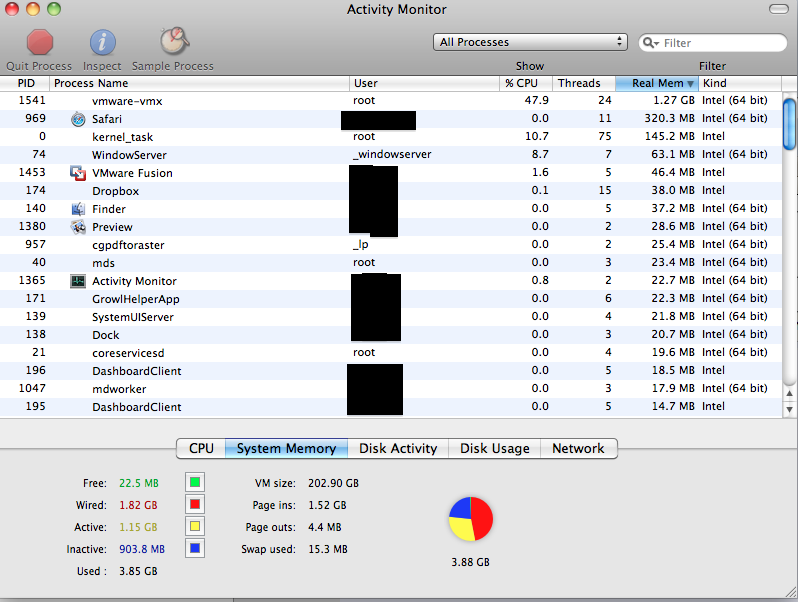Sort by the PID column header
798x602 pixels.
tap(24, 83)
